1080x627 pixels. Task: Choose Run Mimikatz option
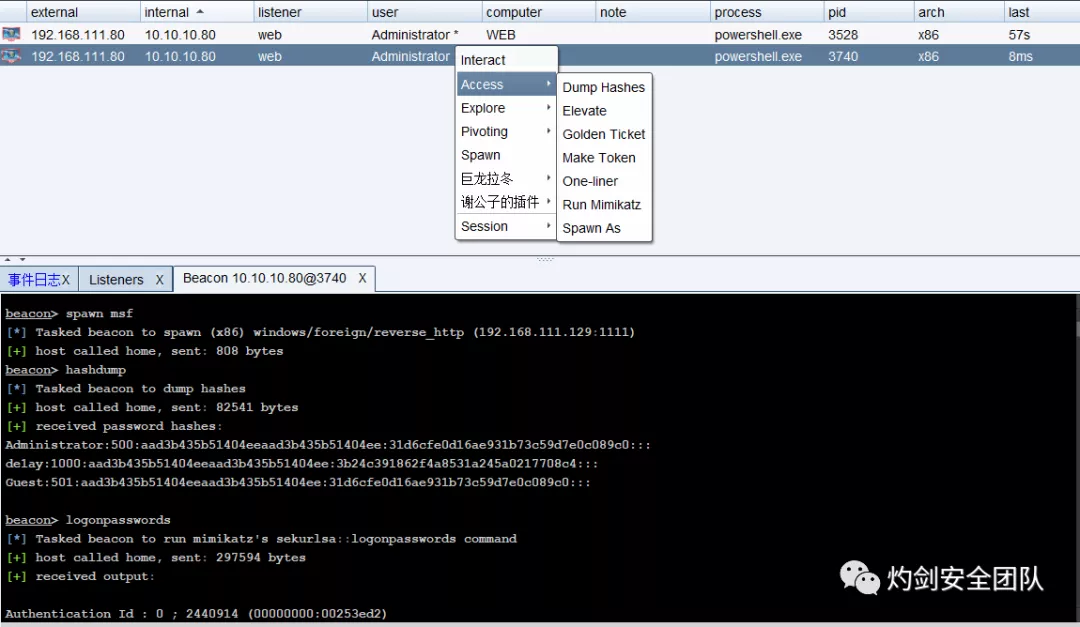click(603, 205)
